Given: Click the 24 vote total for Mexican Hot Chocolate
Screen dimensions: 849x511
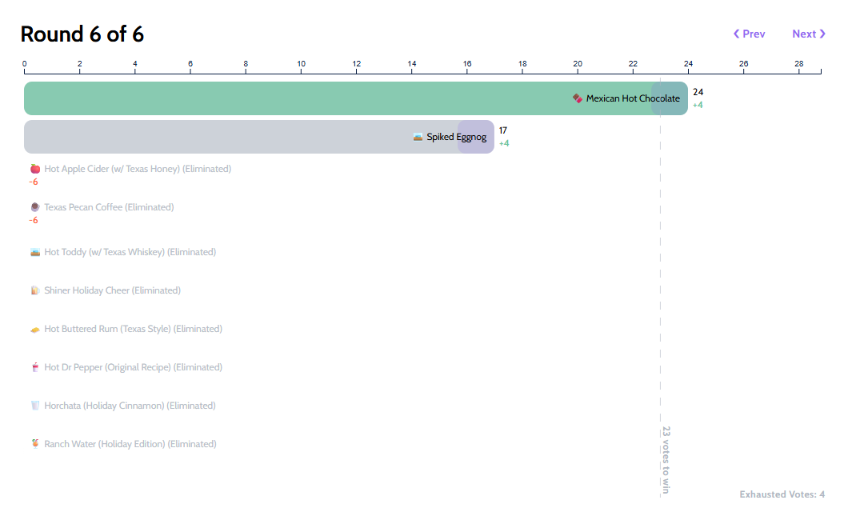Looking at the screenshot, I should (x=698, y=92).
